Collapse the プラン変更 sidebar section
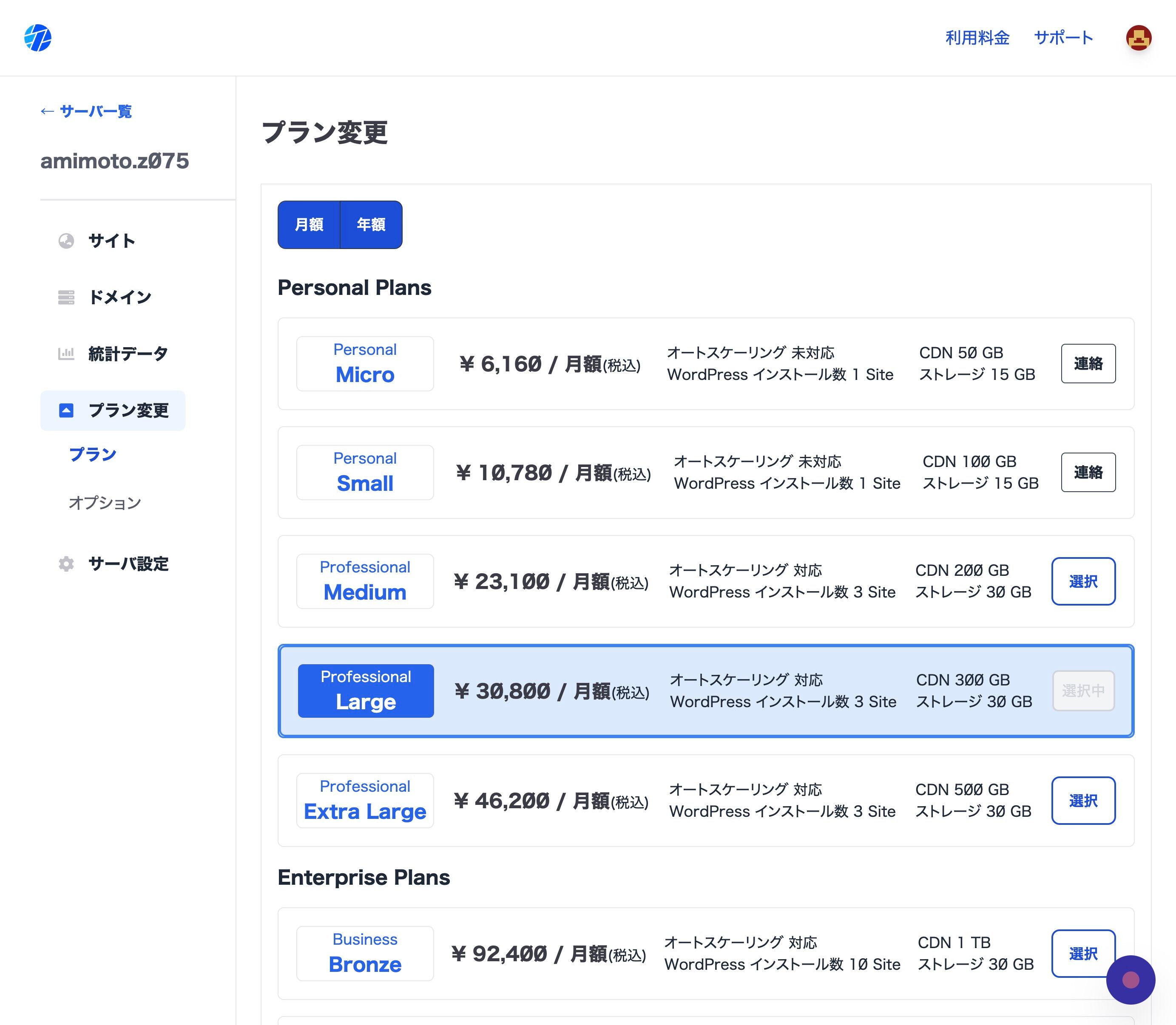 coord(113,410)
